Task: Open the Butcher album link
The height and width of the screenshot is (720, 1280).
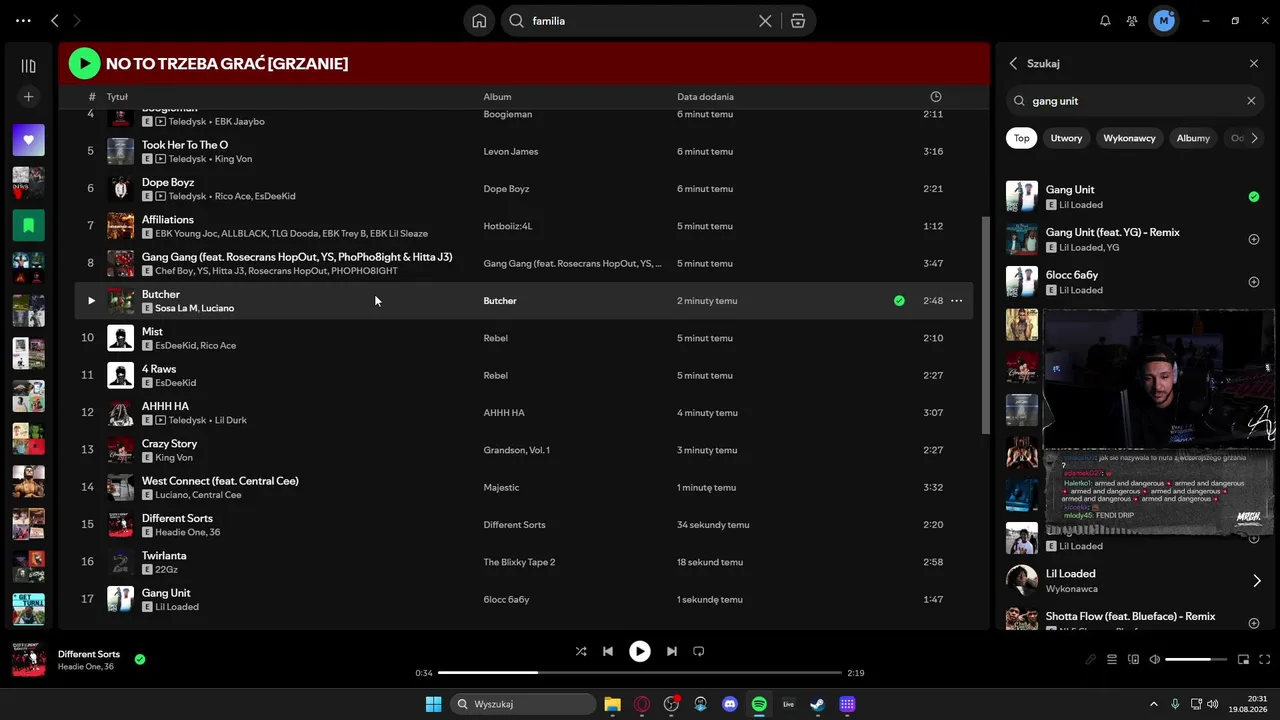Action: [500, 301]
